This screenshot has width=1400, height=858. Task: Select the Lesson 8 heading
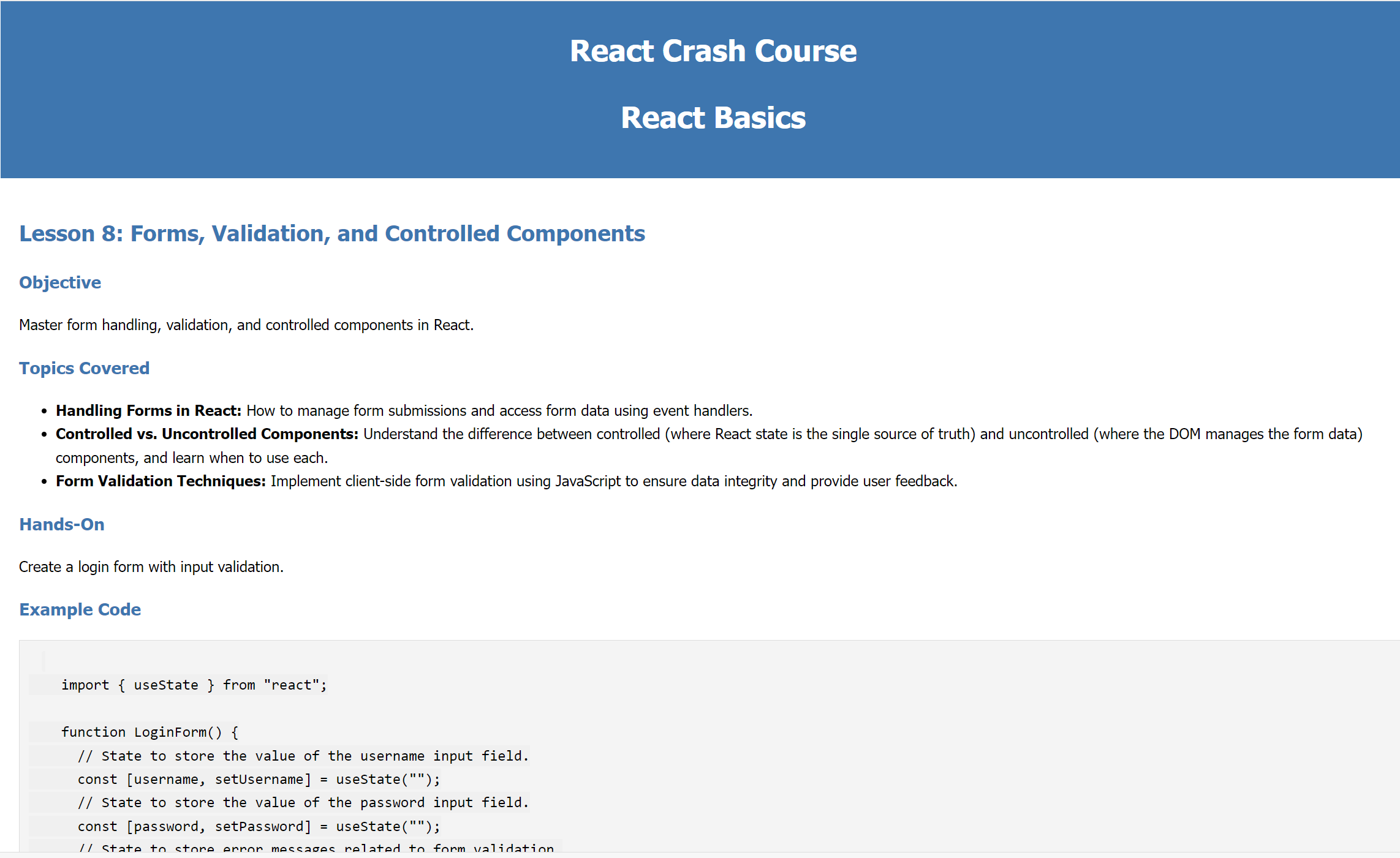point(331,233)
